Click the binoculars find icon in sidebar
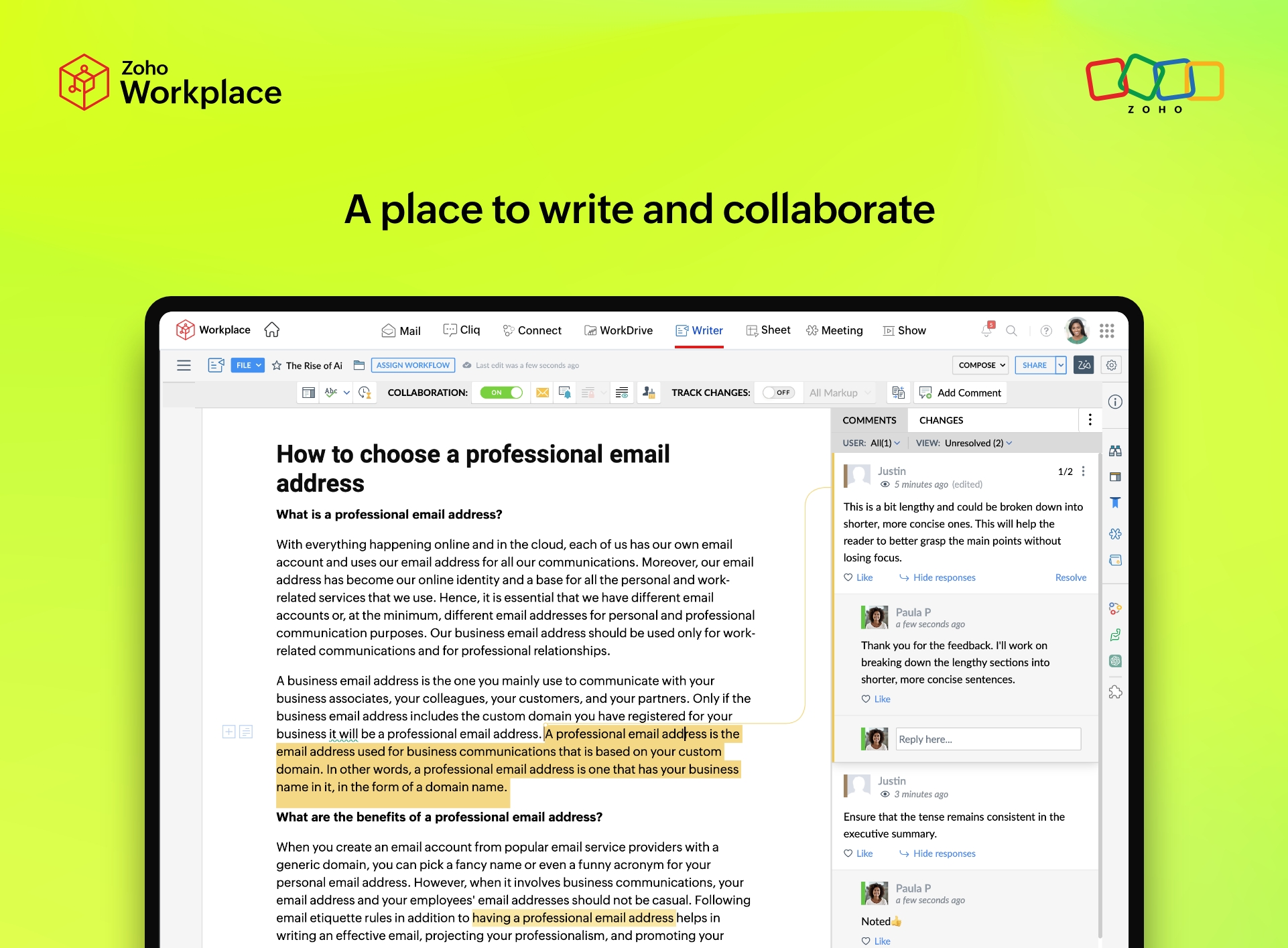1288x948 pixels. 1115,451
